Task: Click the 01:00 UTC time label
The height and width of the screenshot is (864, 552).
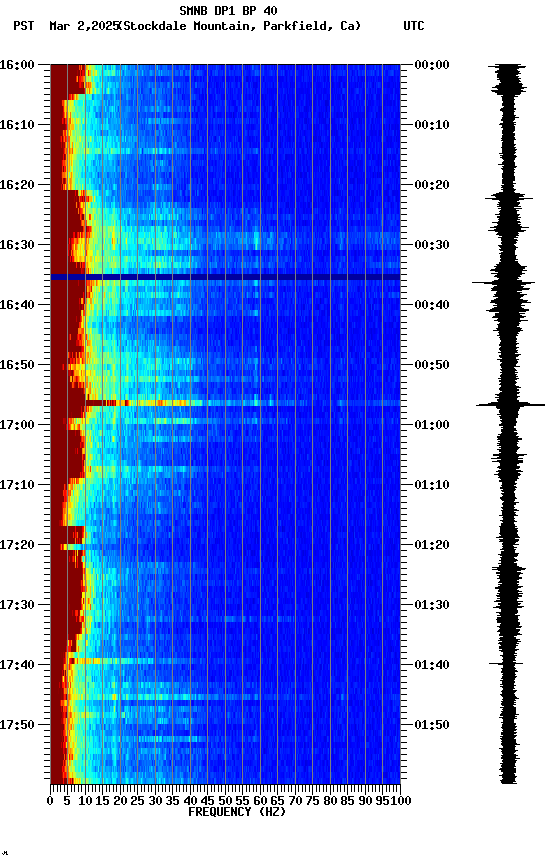Action: click(x=432, y=425)
